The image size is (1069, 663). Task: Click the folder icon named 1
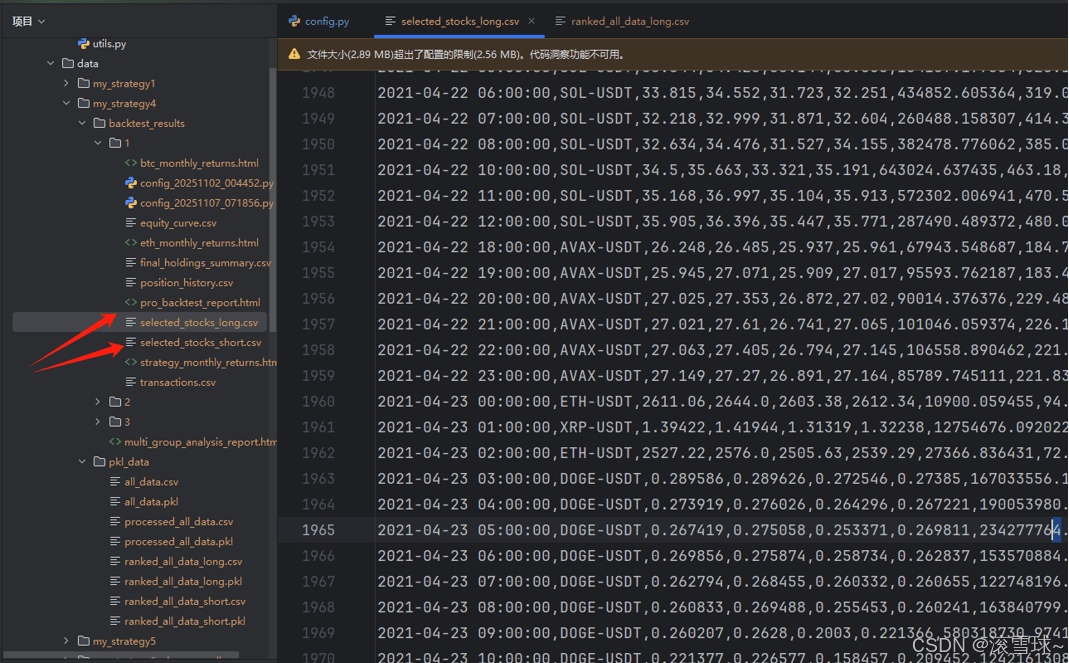(115, 143)
